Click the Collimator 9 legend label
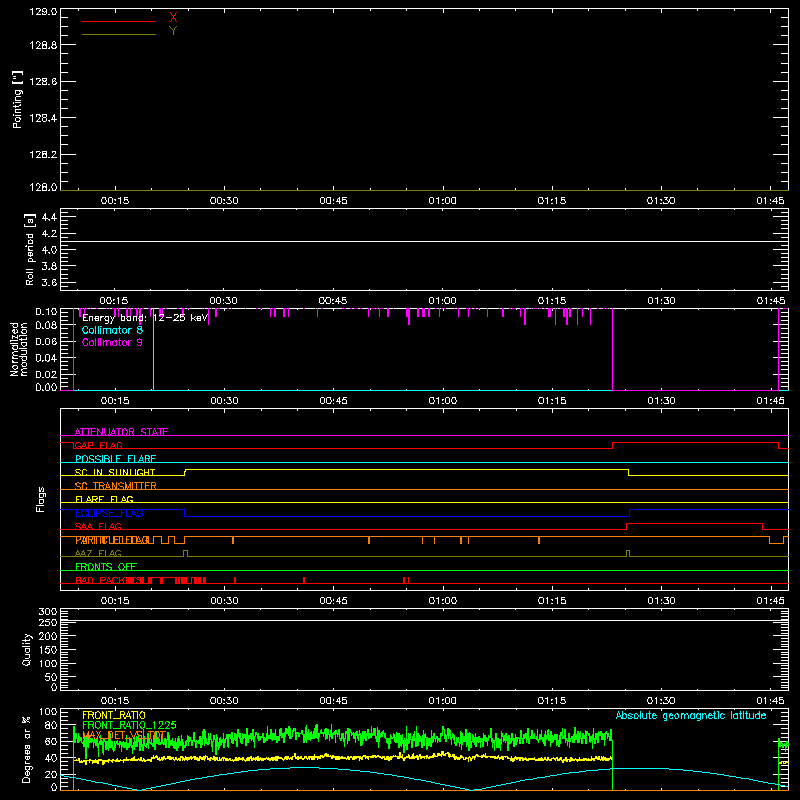The width and height of the screenshot is (800, 800). pyautogui.click(x=112, y=342)
